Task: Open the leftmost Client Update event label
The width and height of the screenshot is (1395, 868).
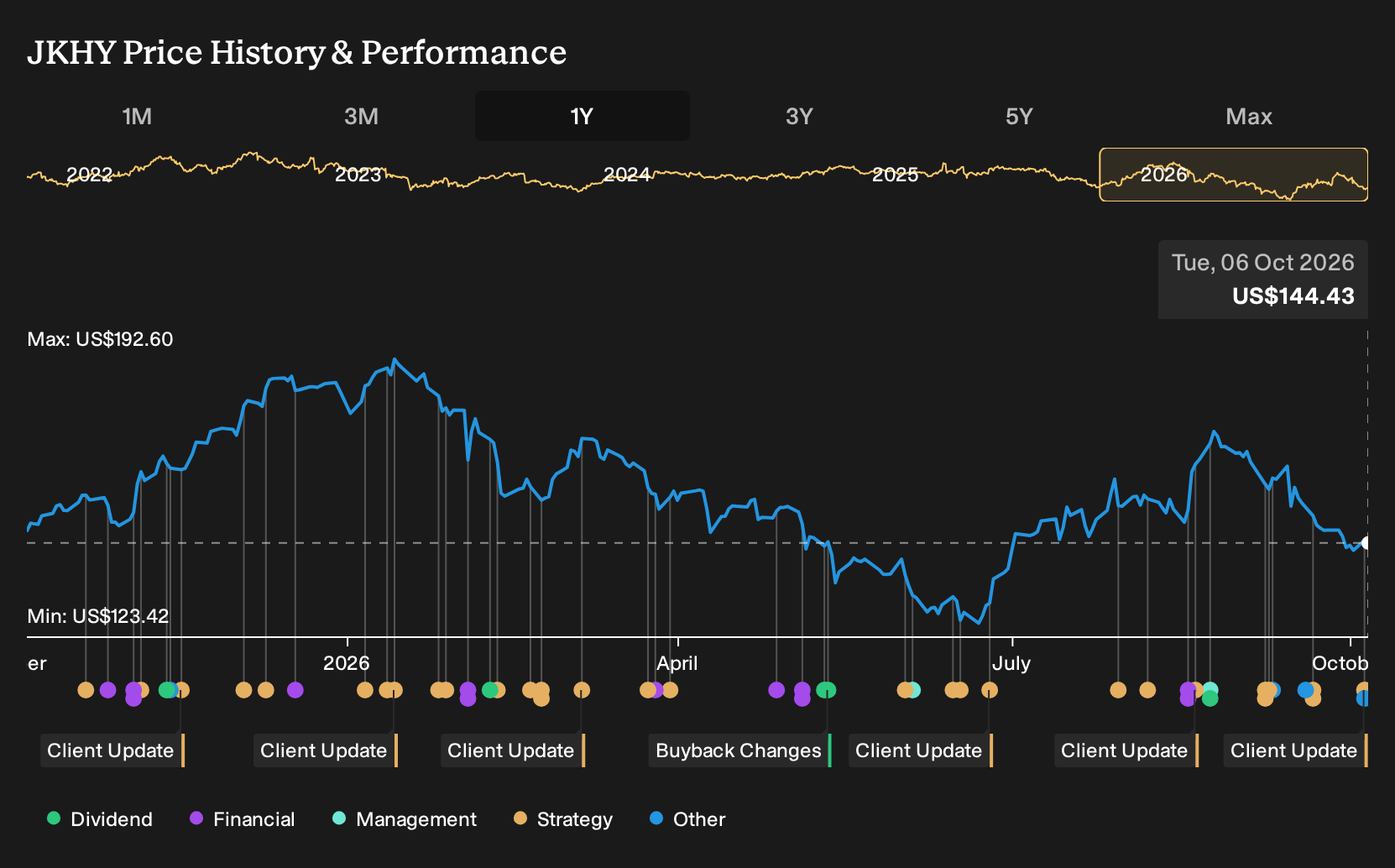Action: click(x=112, y=750)
